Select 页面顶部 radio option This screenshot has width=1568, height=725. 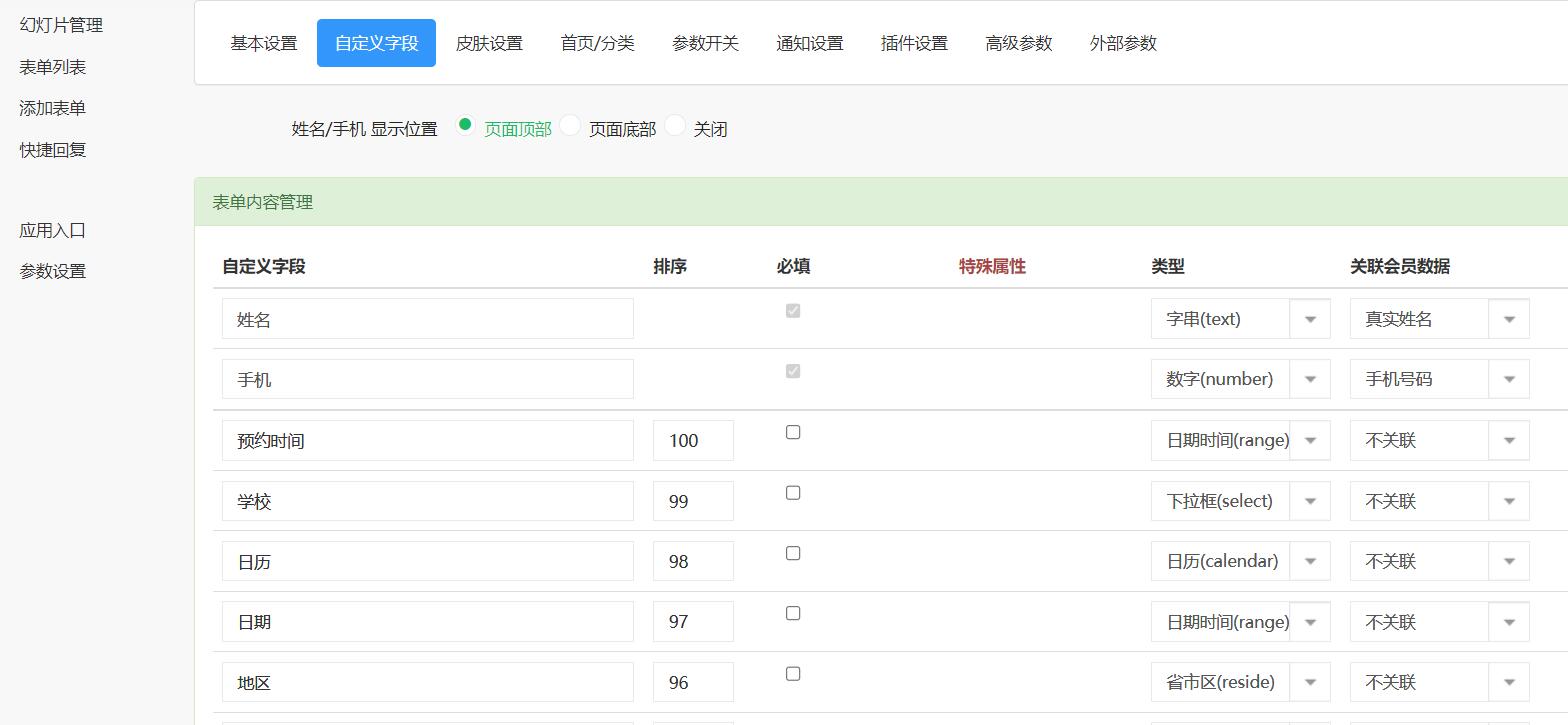pyautogui.click(x=465, y=125)
